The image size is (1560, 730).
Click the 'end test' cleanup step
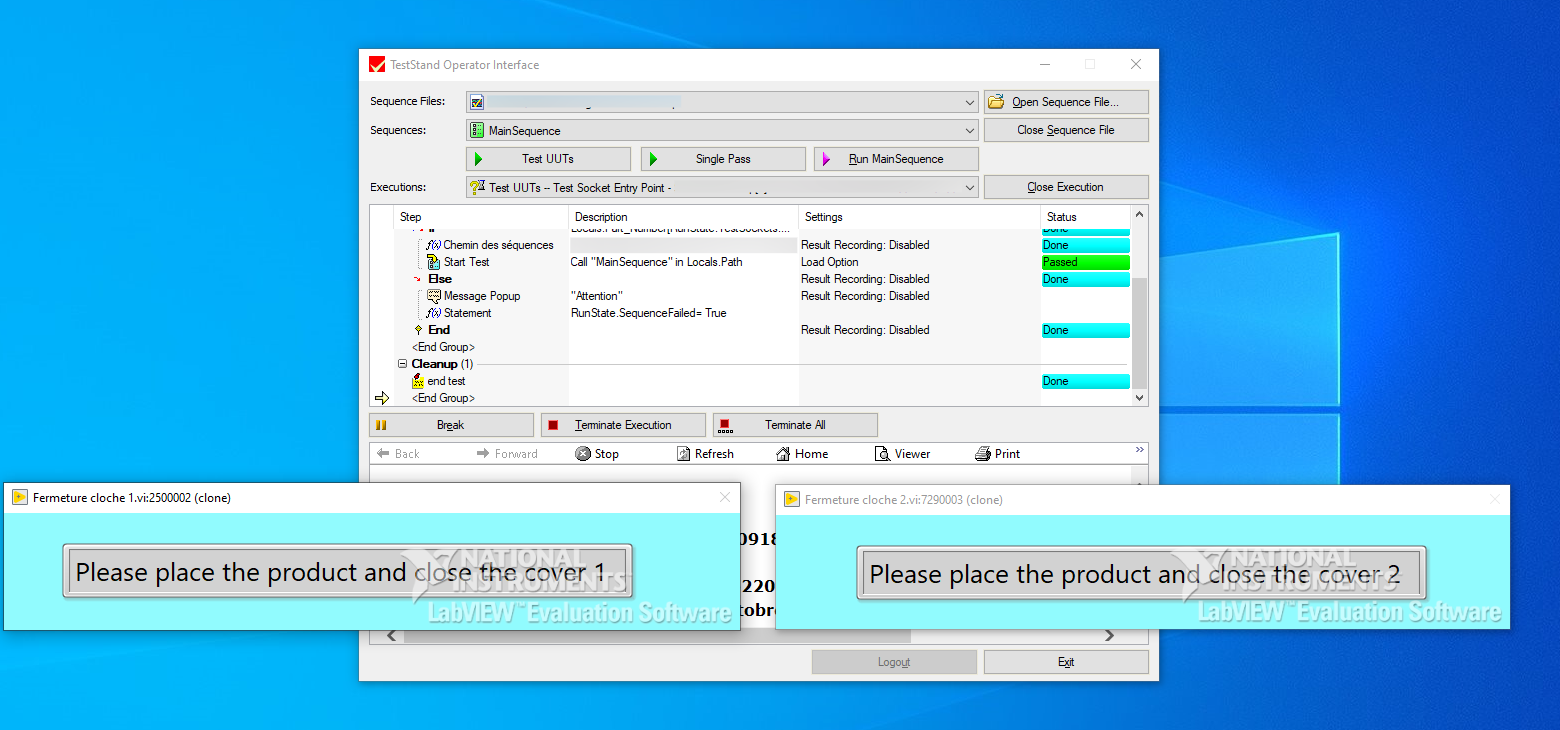point(446,381)
